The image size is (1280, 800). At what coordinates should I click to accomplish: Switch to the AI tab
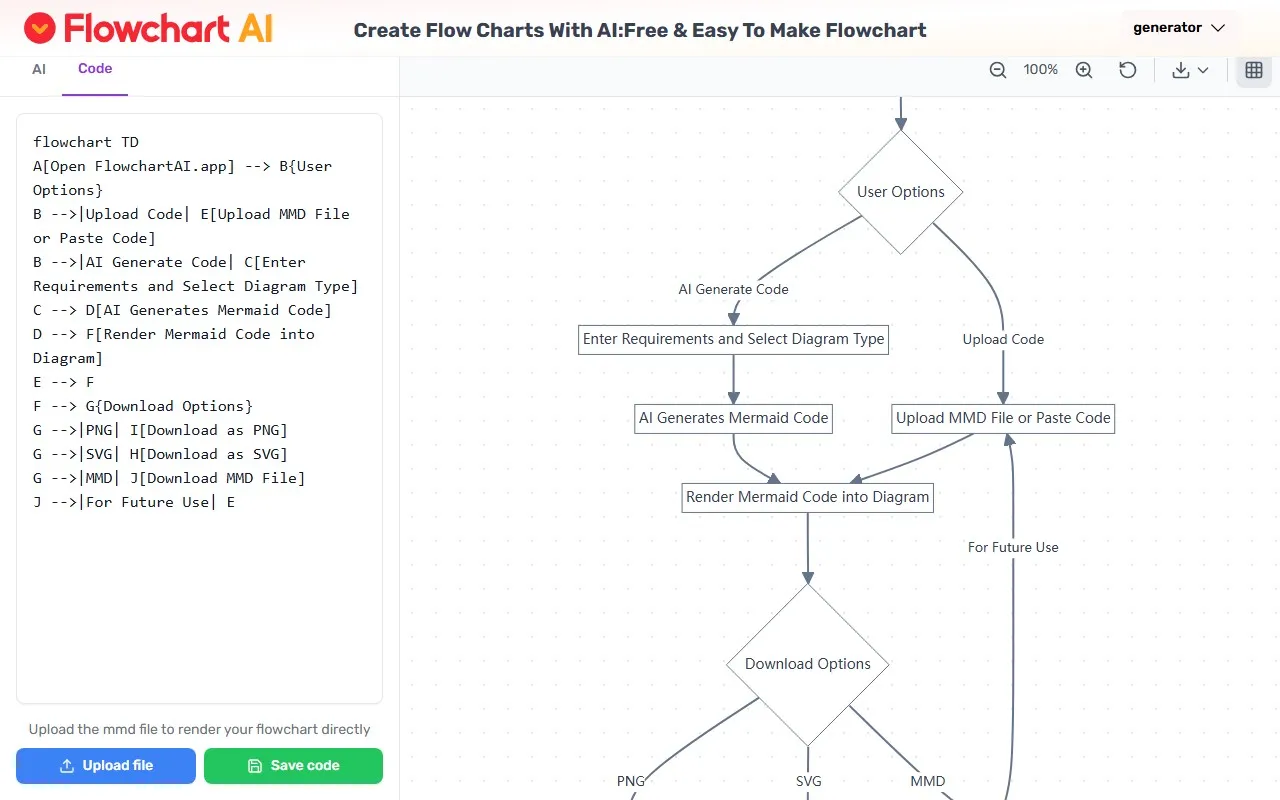click(39, 69)
